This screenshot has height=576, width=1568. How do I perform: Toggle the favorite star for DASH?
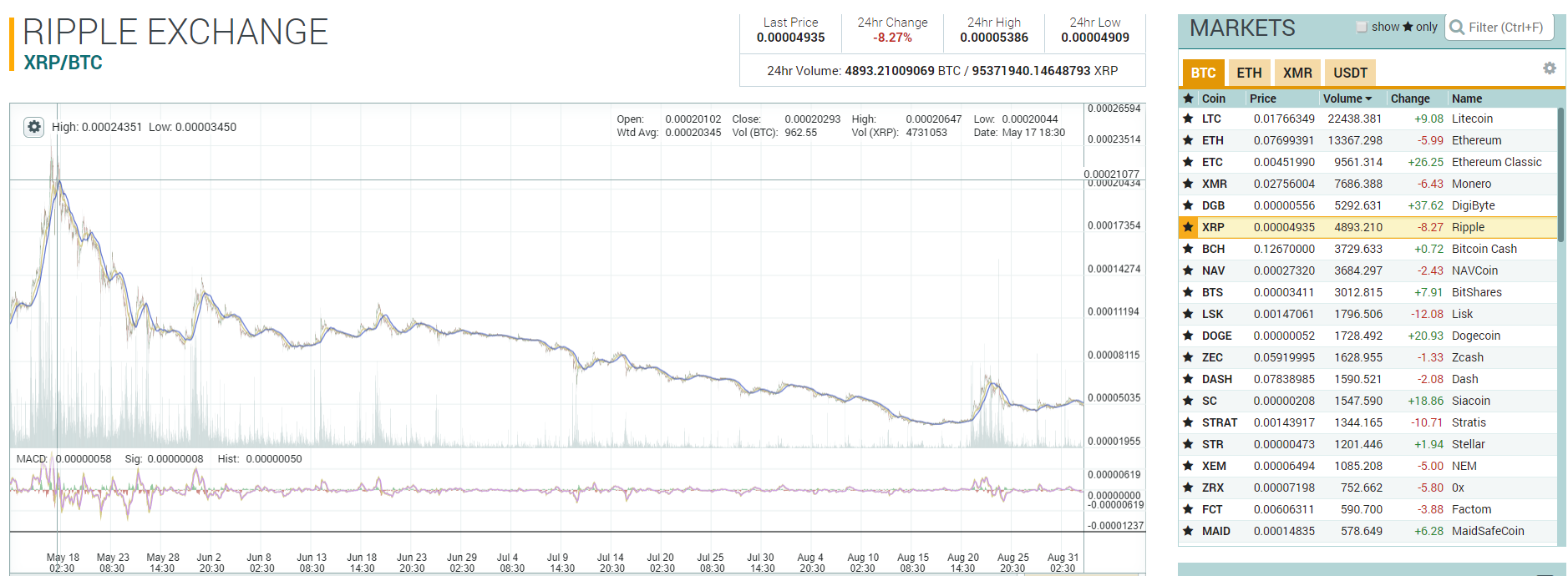click(1188, 379)
